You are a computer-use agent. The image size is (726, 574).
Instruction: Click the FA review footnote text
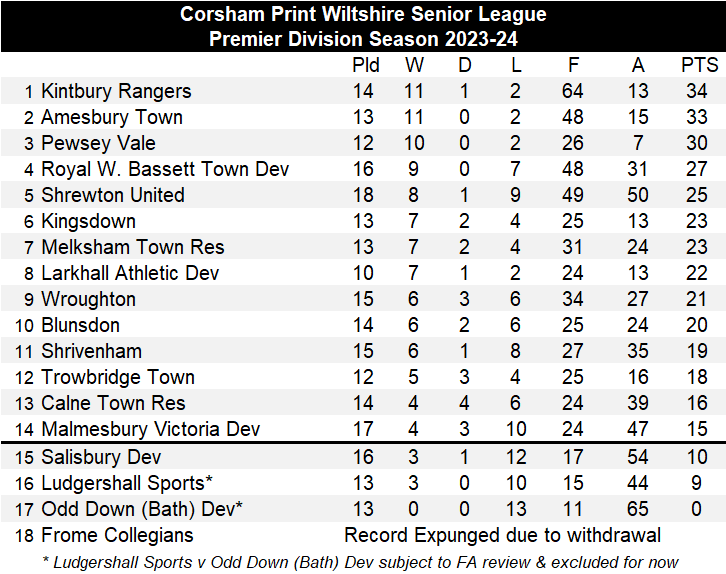pyautogui.click(x=362, y=561)
